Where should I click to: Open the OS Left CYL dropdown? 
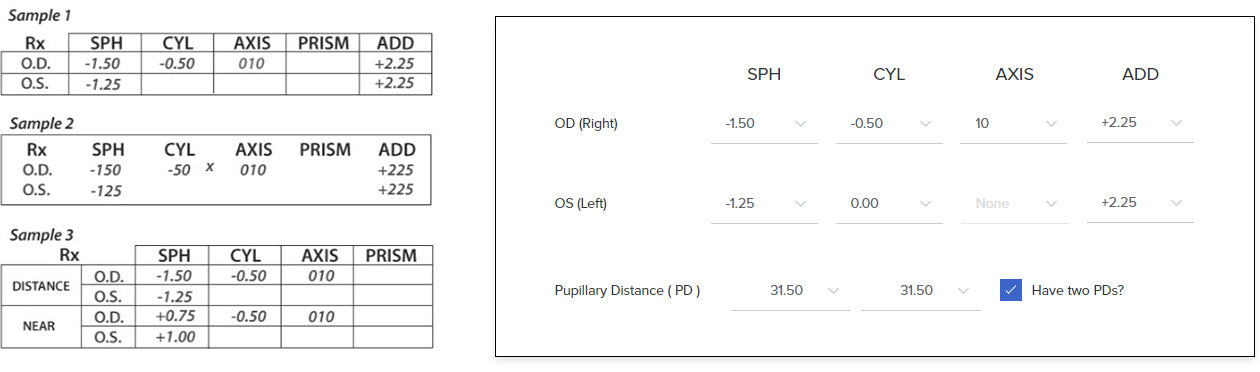[x=889, y=203]
